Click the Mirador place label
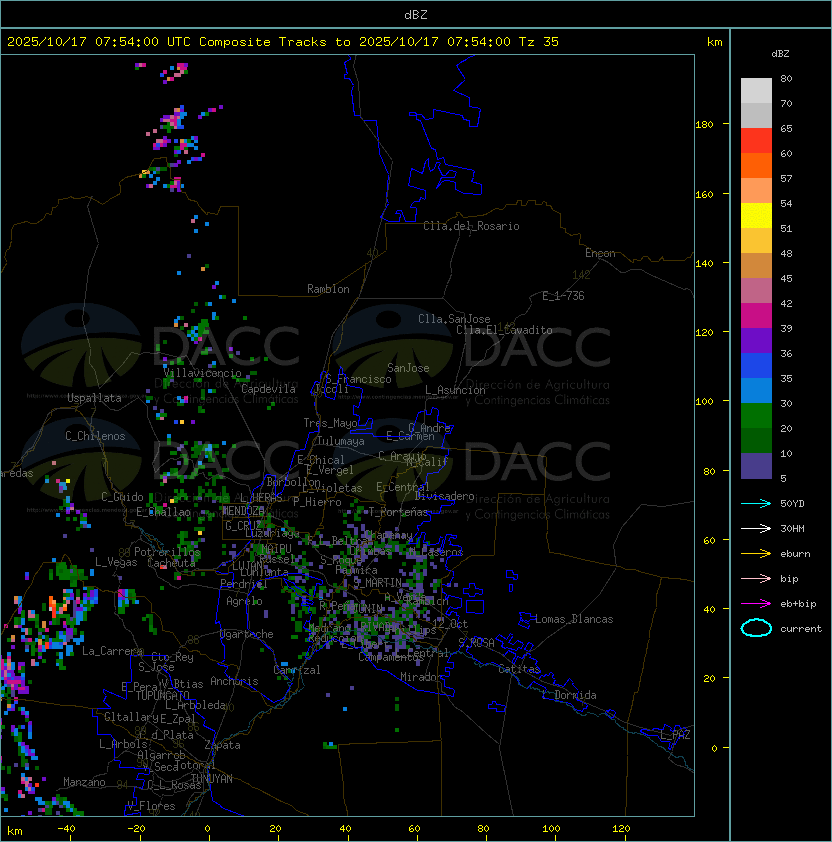Viewport: 832px width, 842px height. (x=421, y=677)
